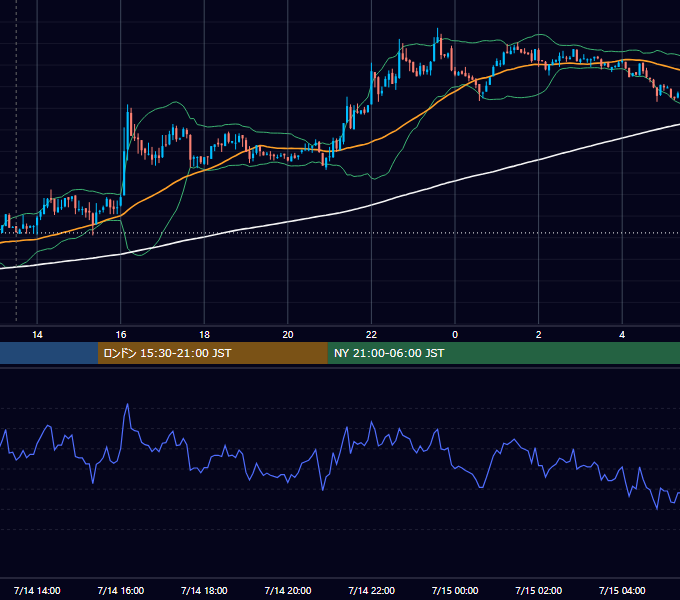Click the 18 hour axis label
The image size is (680, 600).
204,335
